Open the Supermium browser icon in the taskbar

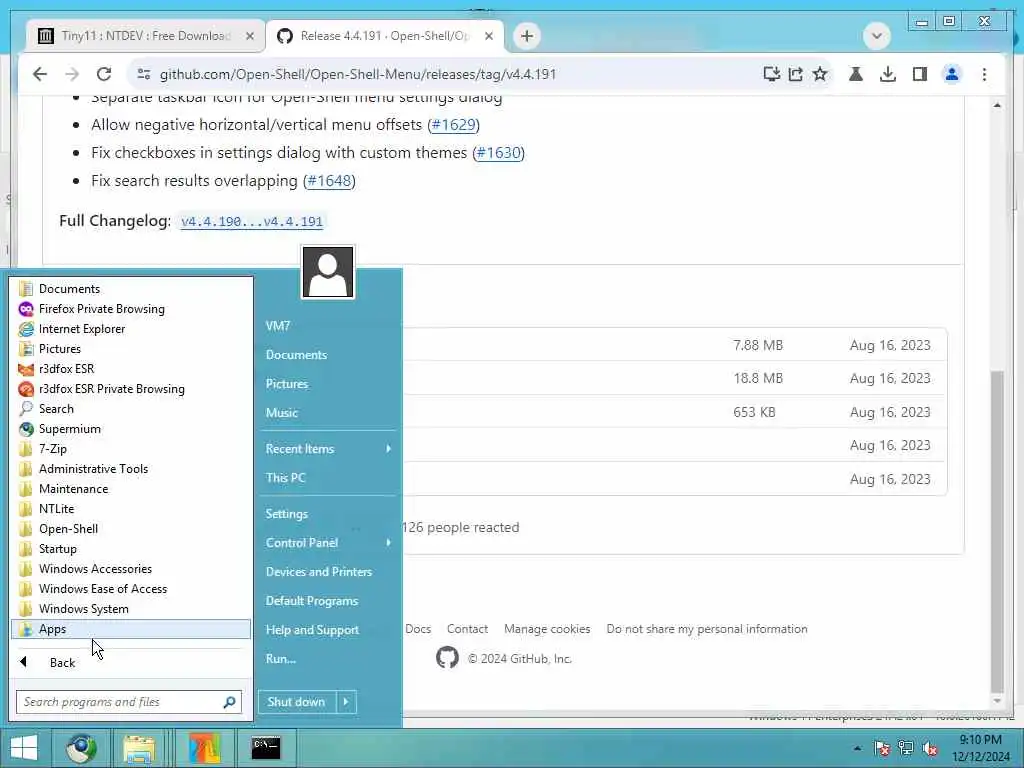point(82,748)
